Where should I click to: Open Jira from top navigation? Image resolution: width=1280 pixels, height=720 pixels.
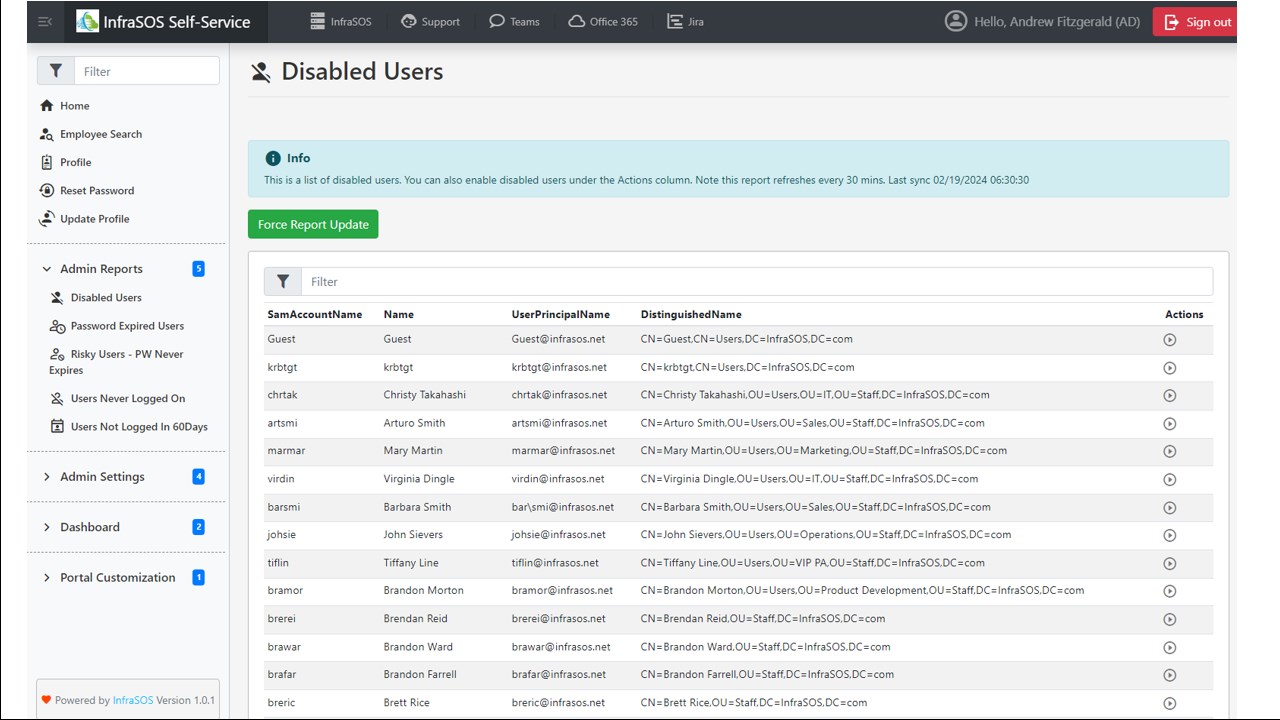[x=685, y=21]
